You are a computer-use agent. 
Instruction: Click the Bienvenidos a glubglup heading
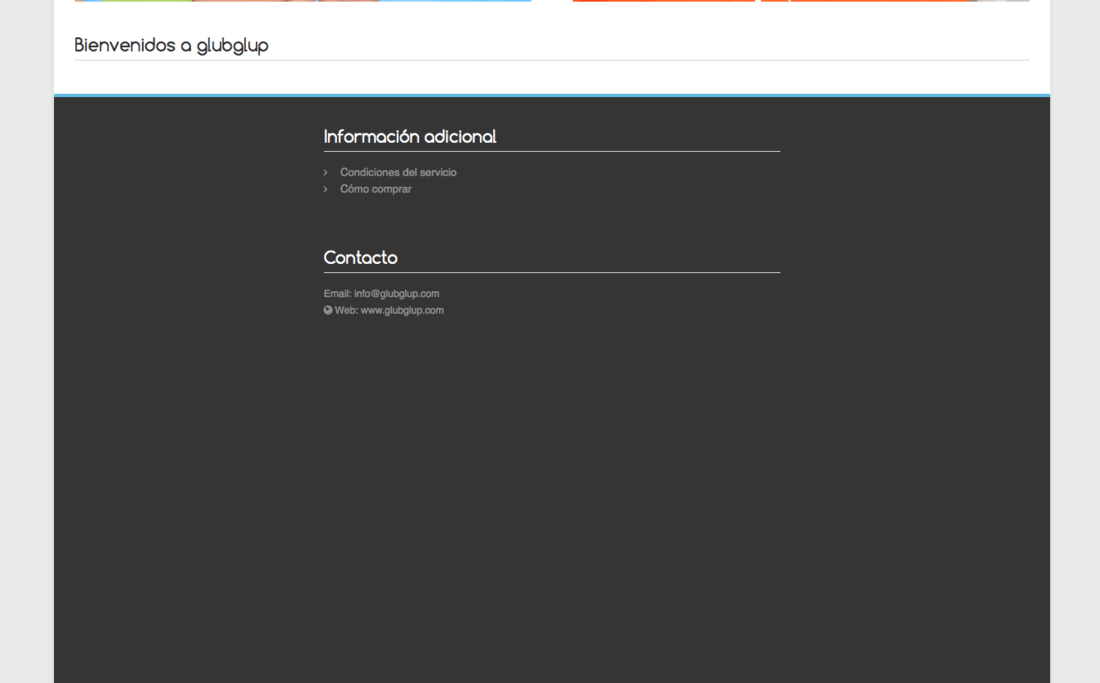pos(171,46)
